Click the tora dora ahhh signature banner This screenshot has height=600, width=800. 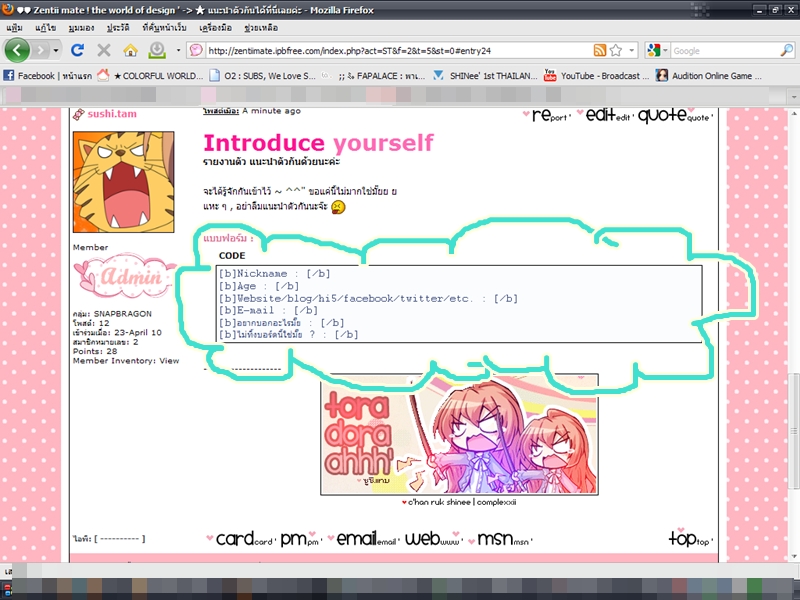(459, 435)
